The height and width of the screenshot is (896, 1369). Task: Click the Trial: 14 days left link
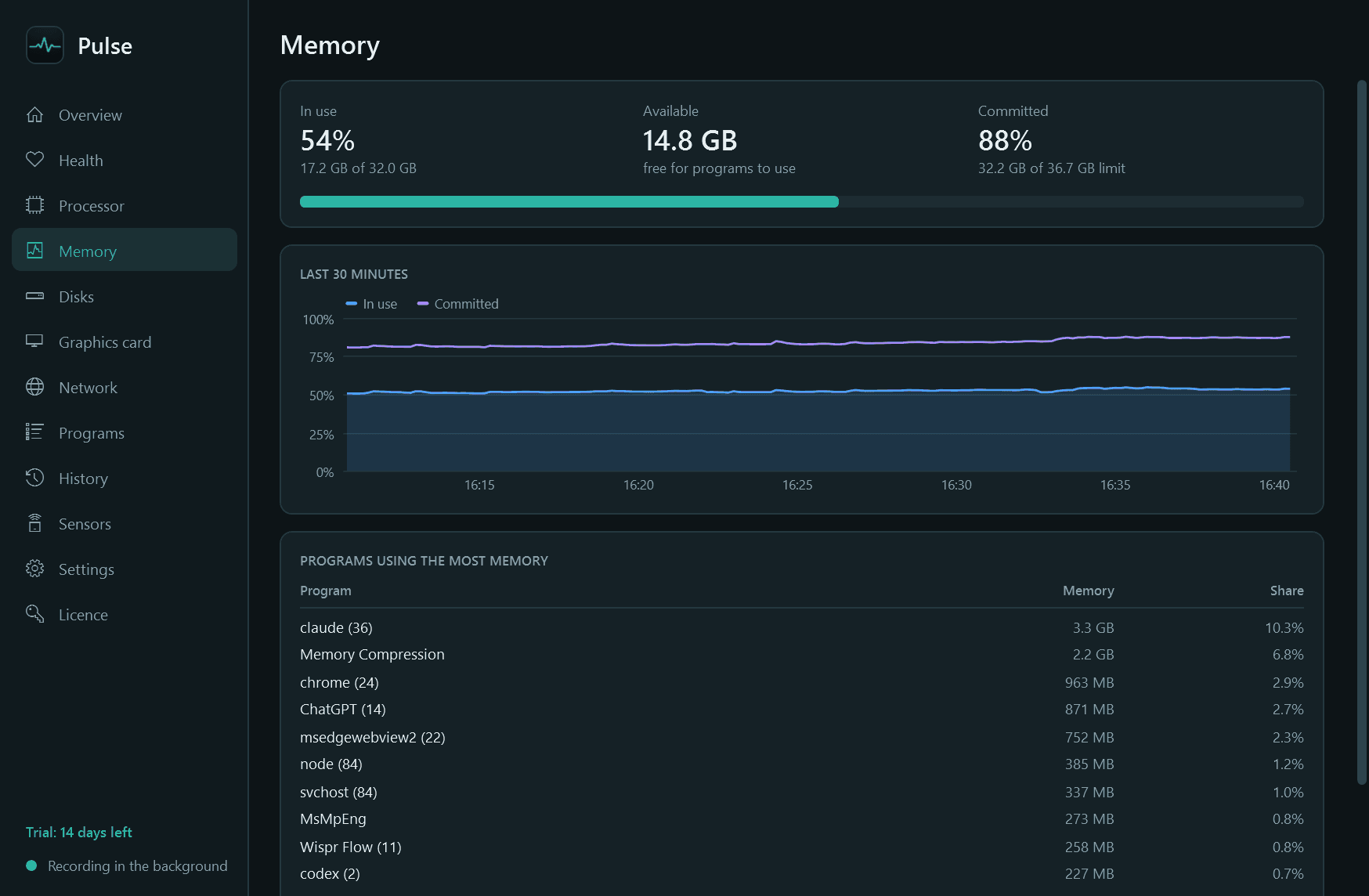pos(78,832)
